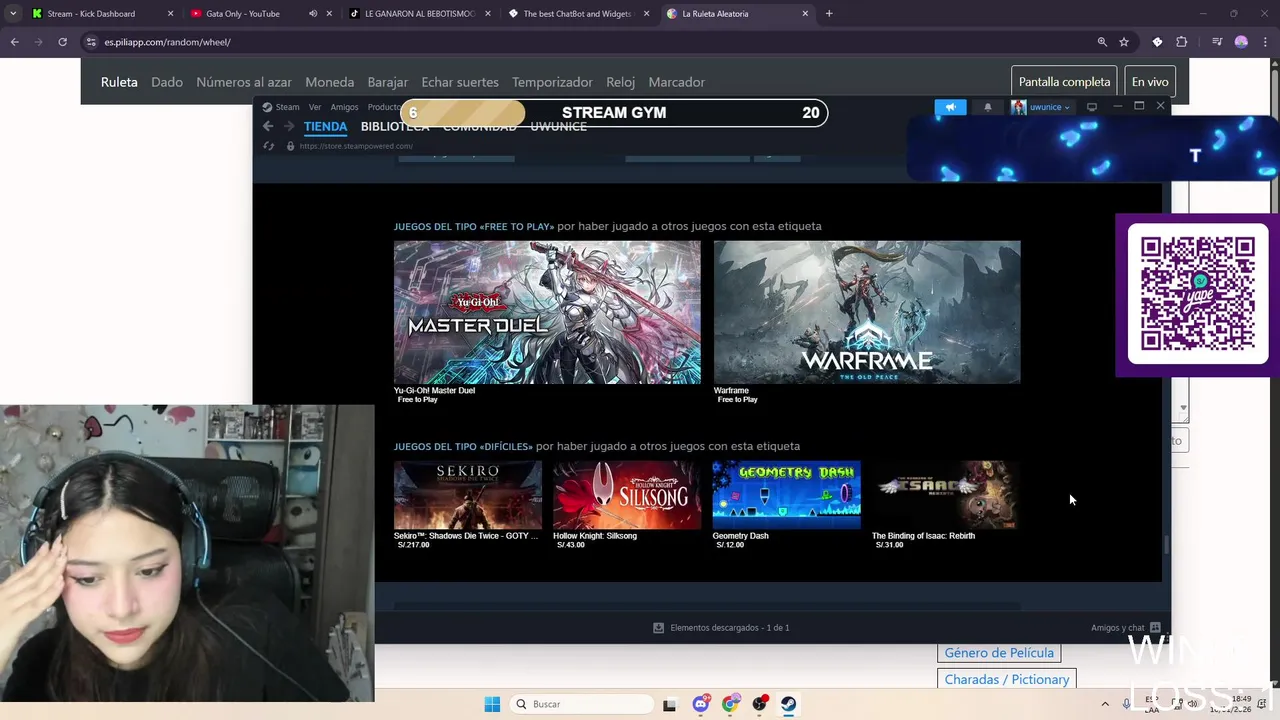This screenshot has height=720, width=1280.
Task: Switch to The best ChatBot and Widgets tab
Action: [577, 14]
